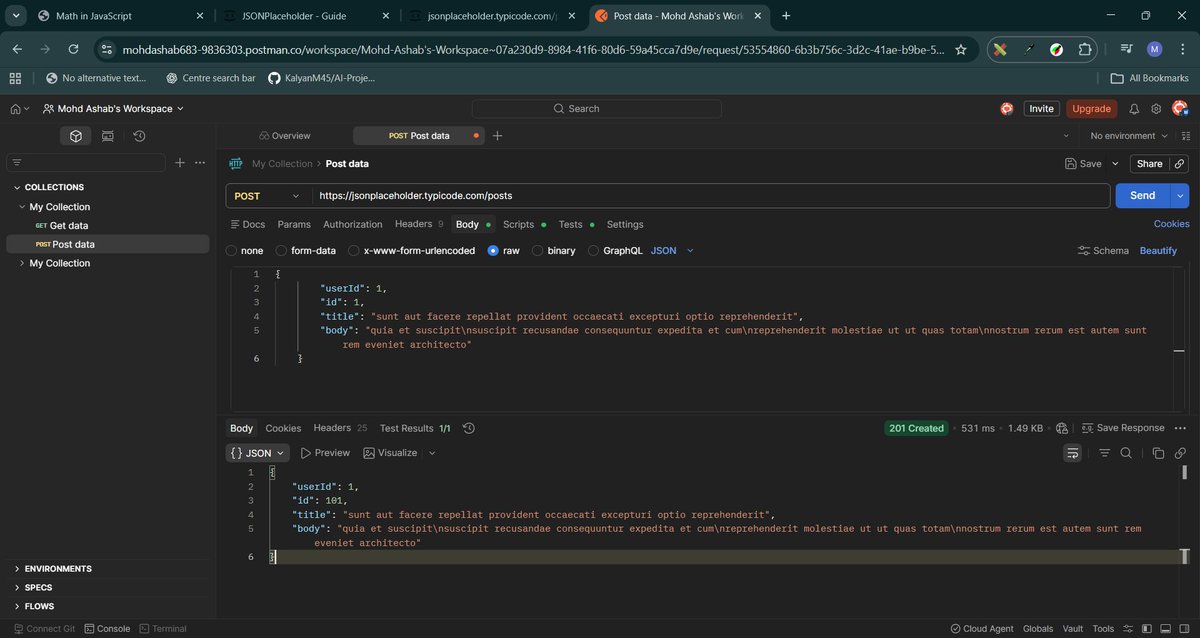The width and height of the screenshot is (1200, 638).
Task: Click the Beautify link
Action: [1158, 251]
